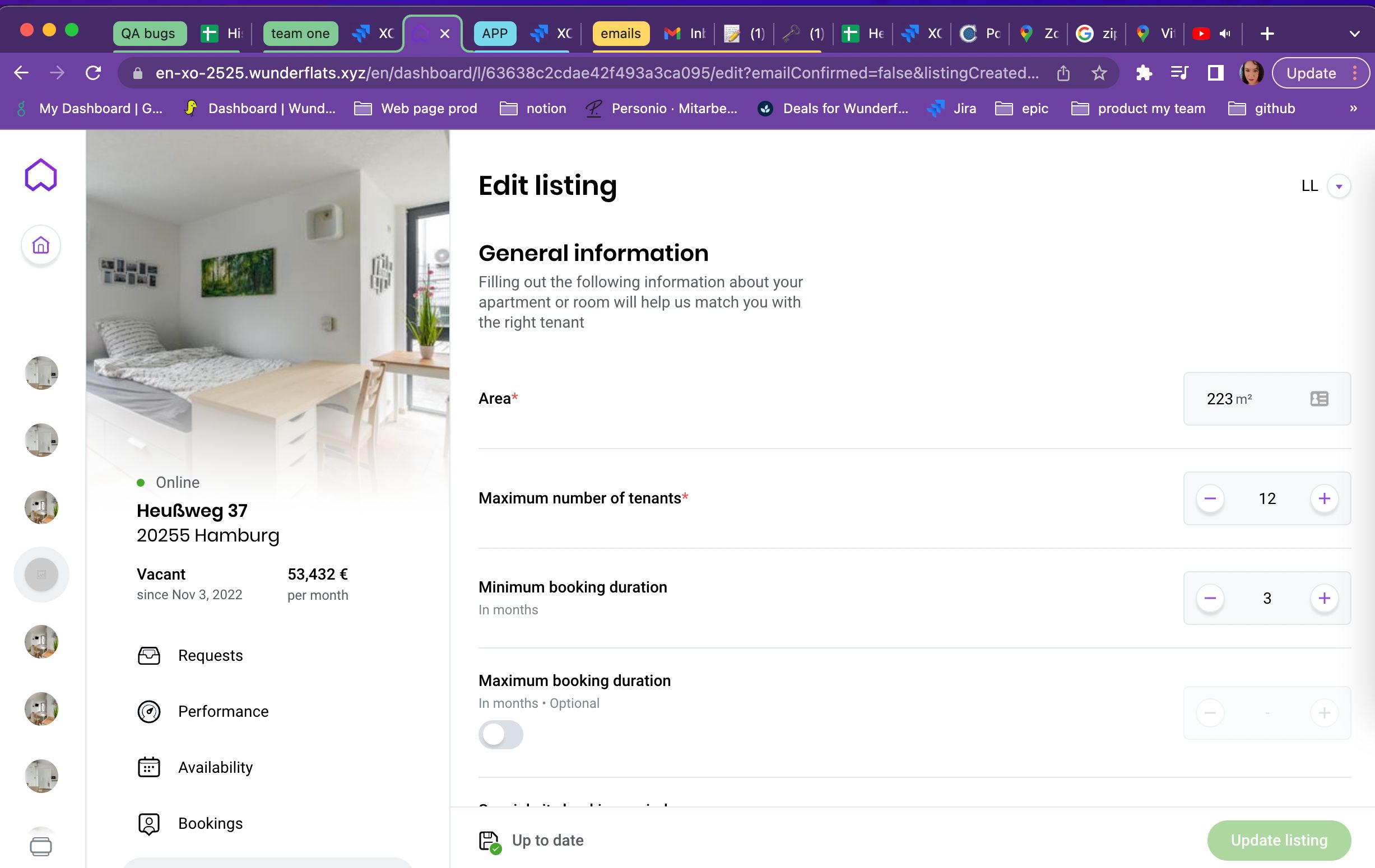Enable the Maximum booking duration toggle
Viewport: 1375px width, 868px height.
coord(500,735)
